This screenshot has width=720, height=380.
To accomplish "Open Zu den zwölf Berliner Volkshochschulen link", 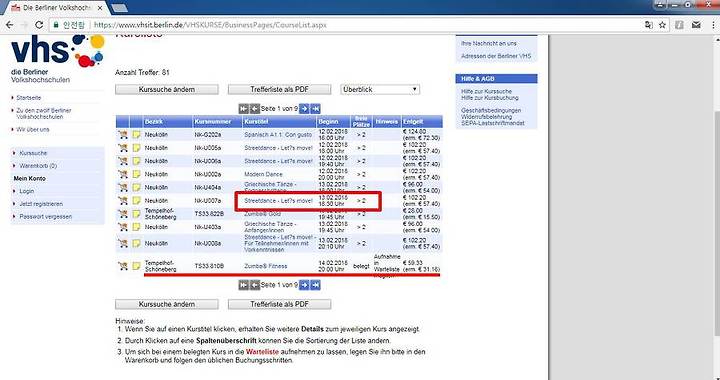I will pos(44,113).
